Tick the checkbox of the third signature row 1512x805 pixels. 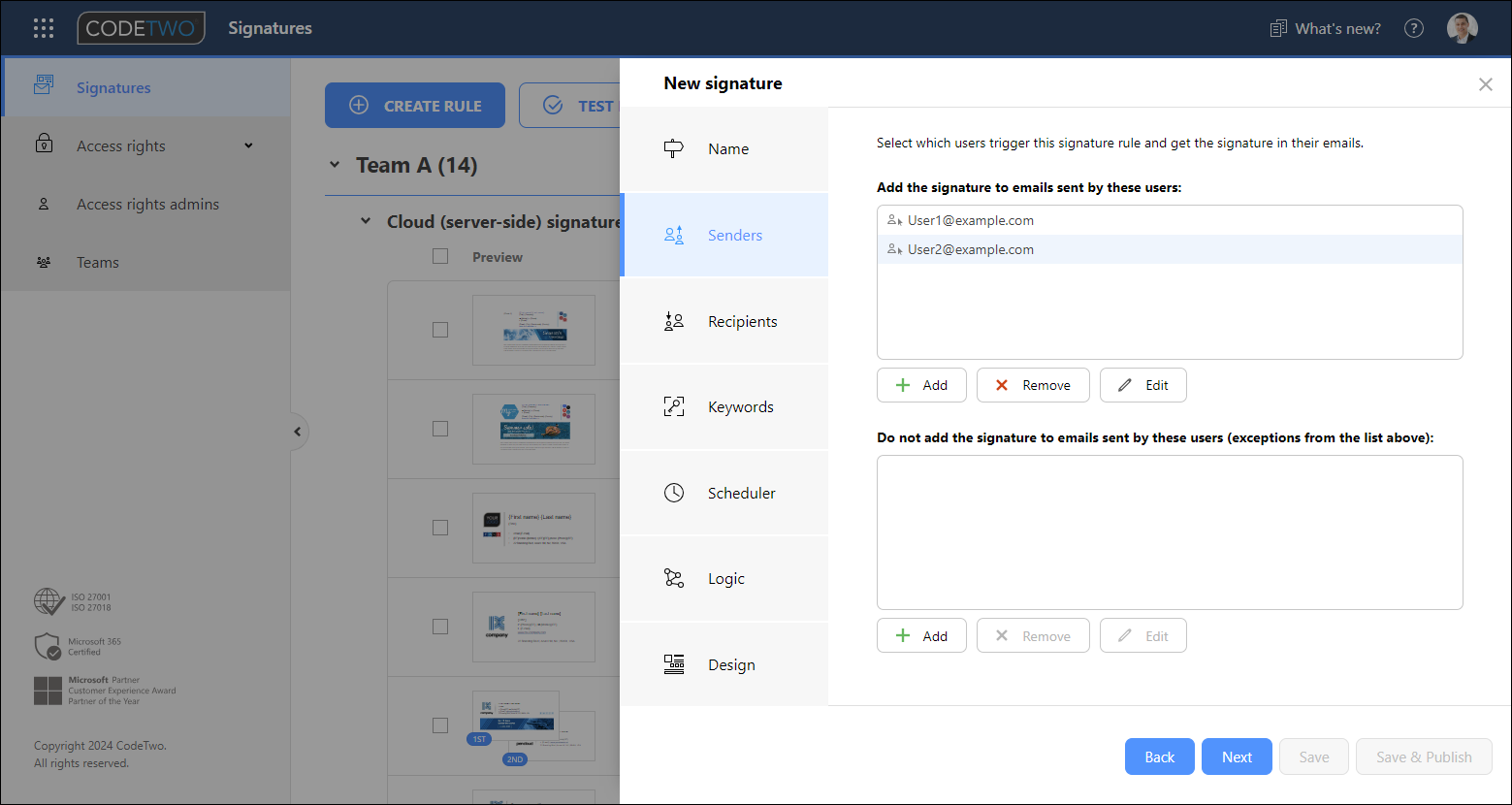(x=440, y=528)
